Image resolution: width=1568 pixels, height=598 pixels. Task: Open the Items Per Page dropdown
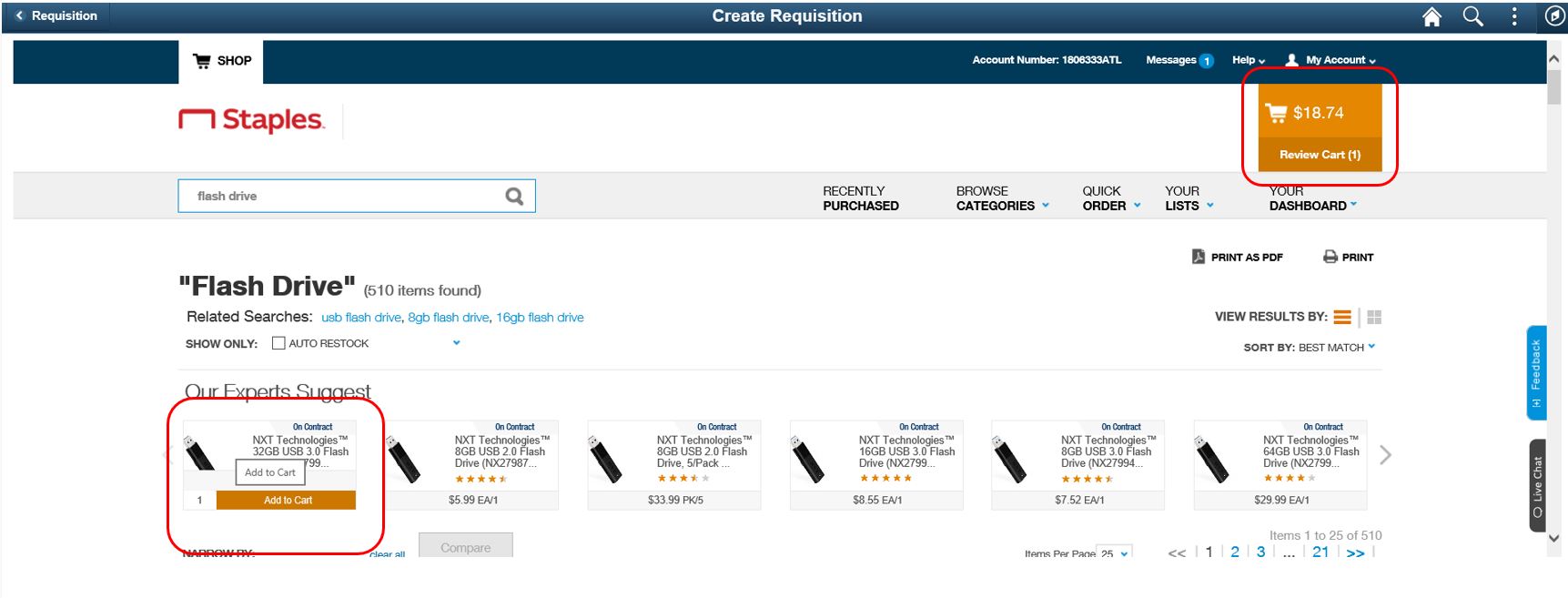coord(1115,552)
